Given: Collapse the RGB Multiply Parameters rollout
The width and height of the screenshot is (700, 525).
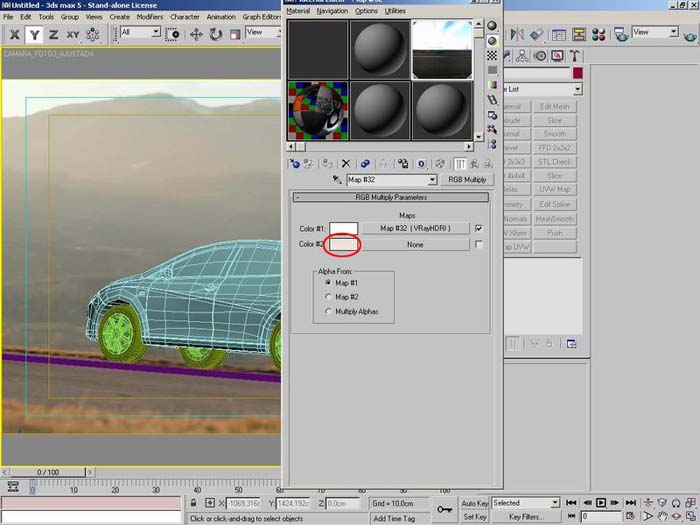Looking at the screenshot, I should click(x=392, y=198).
